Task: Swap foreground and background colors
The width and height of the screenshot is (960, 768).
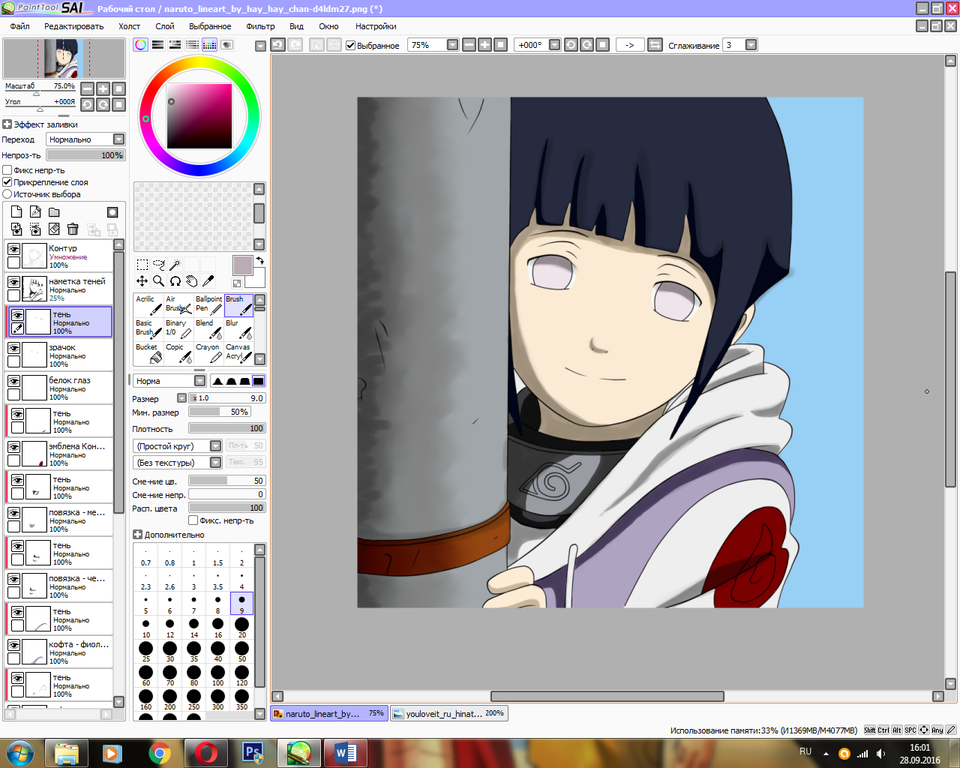Action: pos(260,261)
